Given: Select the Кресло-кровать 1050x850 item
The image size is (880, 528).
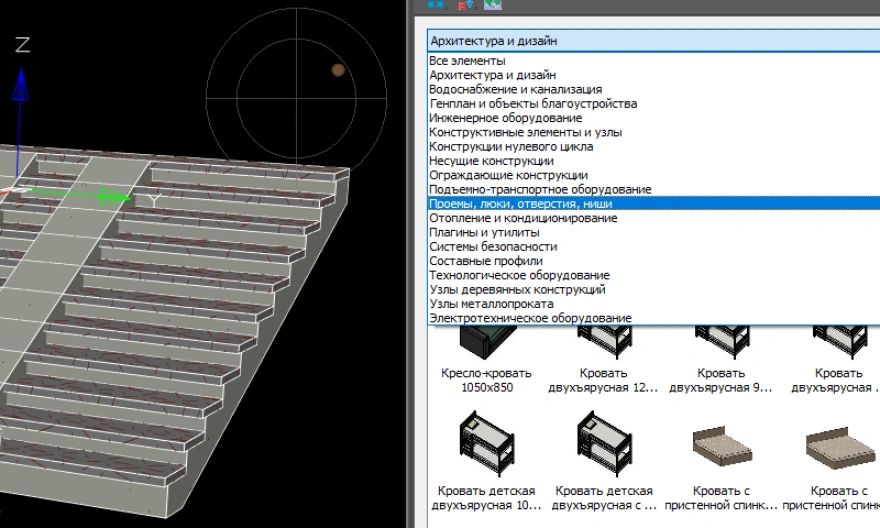Looking at the screenshot, I should 485,344.
